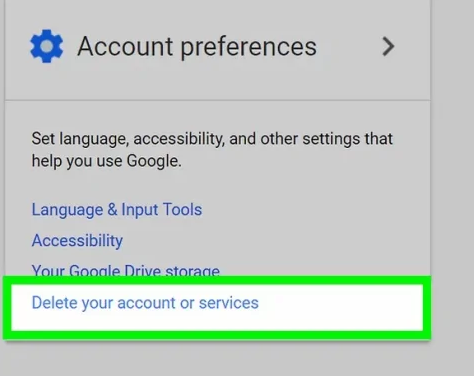Click the bright green highlight border

tap(217, 280)
